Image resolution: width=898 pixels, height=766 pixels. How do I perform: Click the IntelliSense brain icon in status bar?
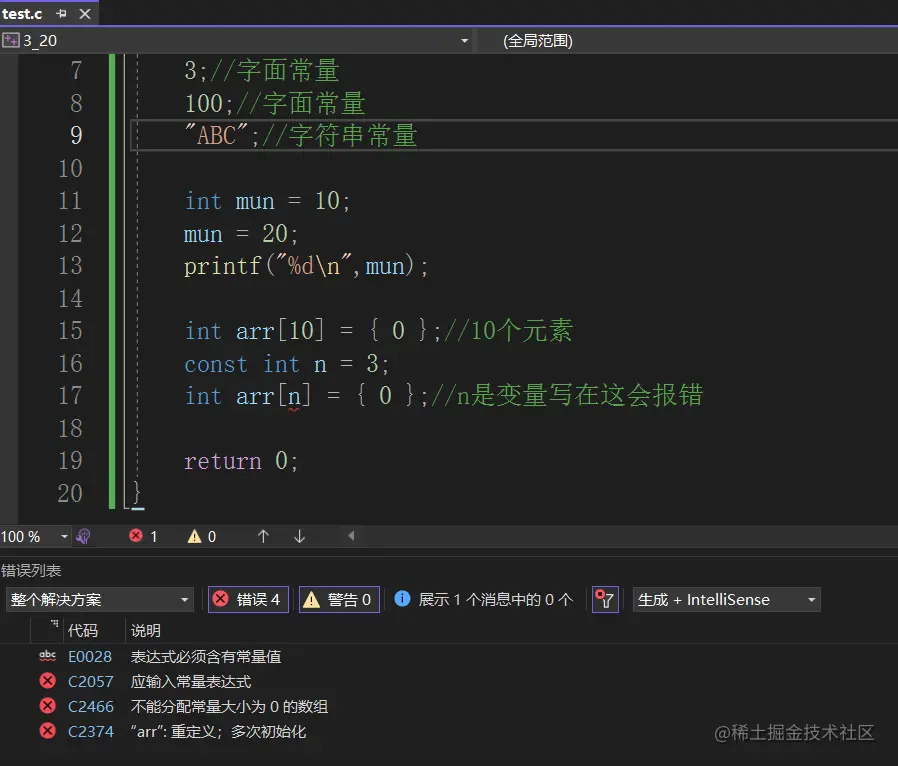(x=84, y=537)
